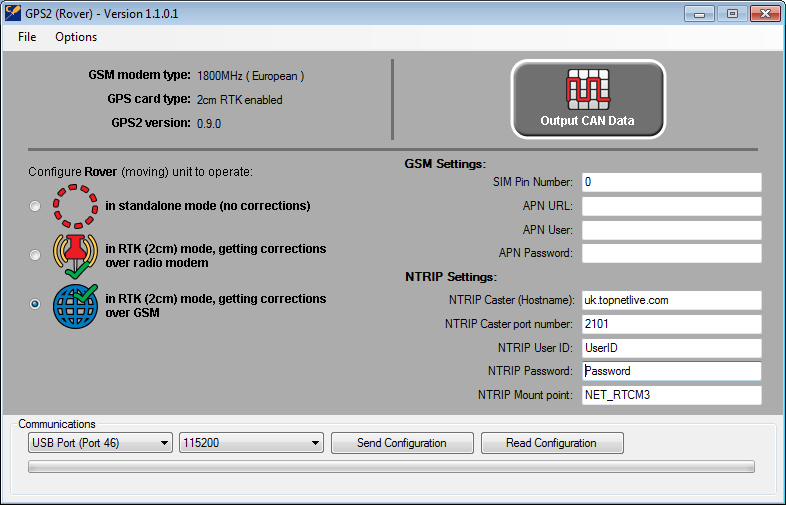Viewport: 786px width, 505px height.
Task: Select RTK over GSM radio button
Action: (36, 304)
